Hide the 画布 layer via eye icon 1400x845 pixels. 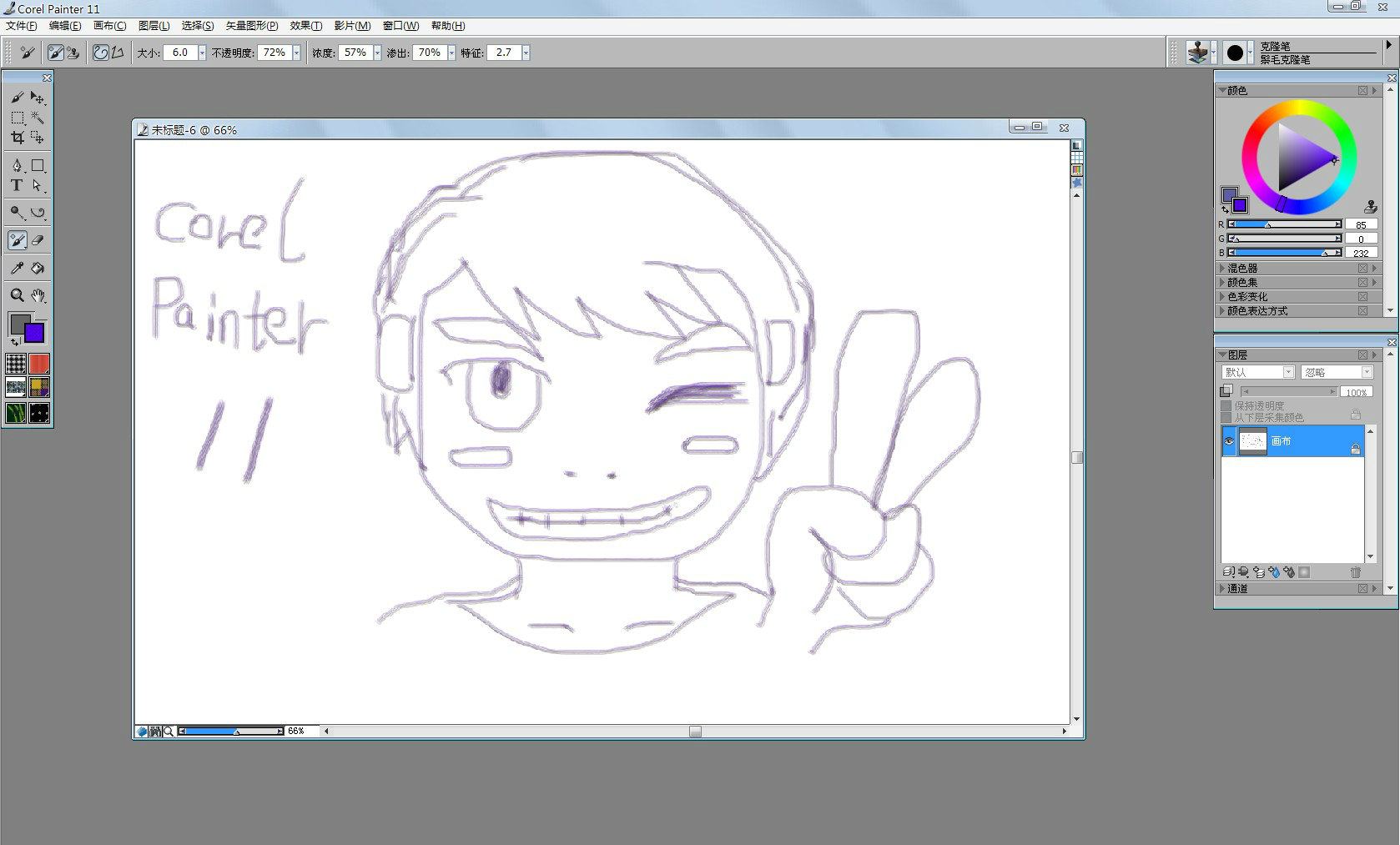click(1229, 441)
